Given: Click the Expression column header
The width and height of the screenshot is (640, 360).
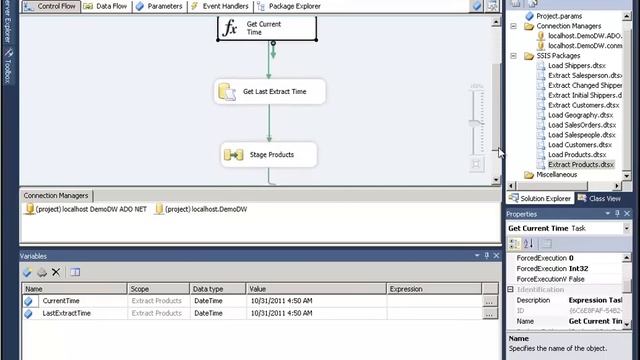Looking at the screenshot, I should pyautogui.click(x=434, y=289).
